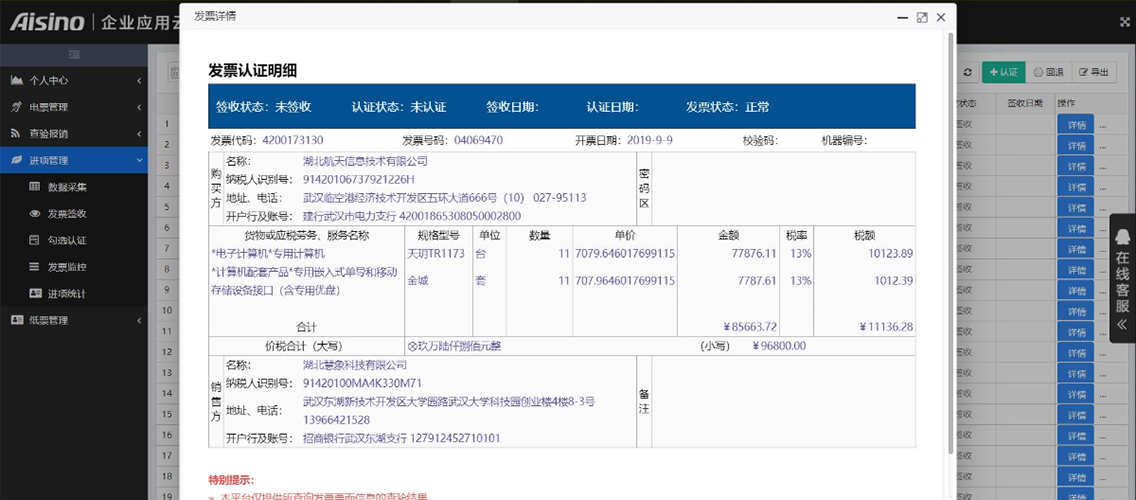Viewport: 1136px width, 500px height.
Task: Click item *电子计算机*专用计算机
Action: (268, 254)
